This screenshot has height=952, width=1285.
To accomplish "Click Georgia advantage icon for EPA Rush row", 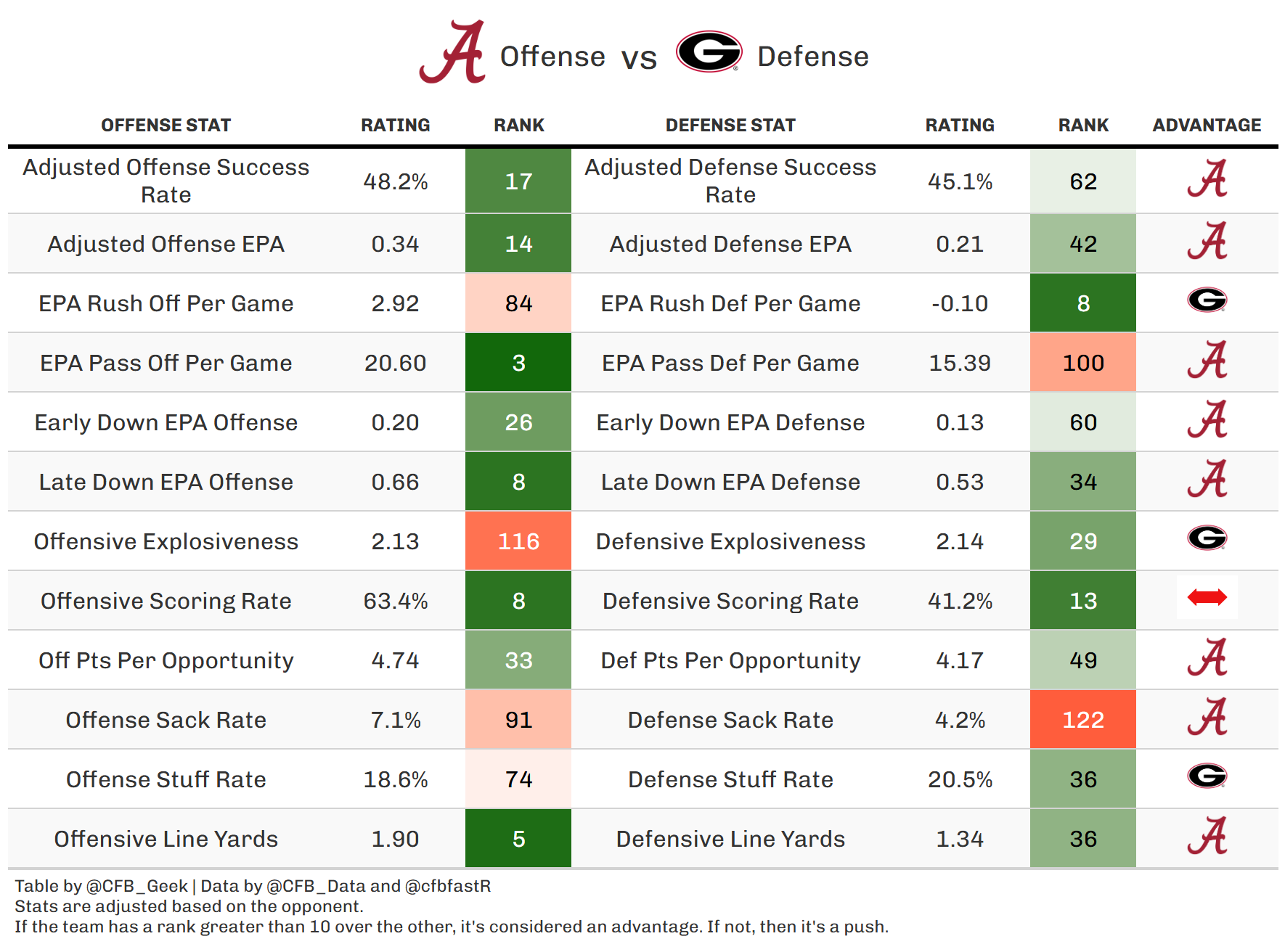I will tap(1207, 300).
